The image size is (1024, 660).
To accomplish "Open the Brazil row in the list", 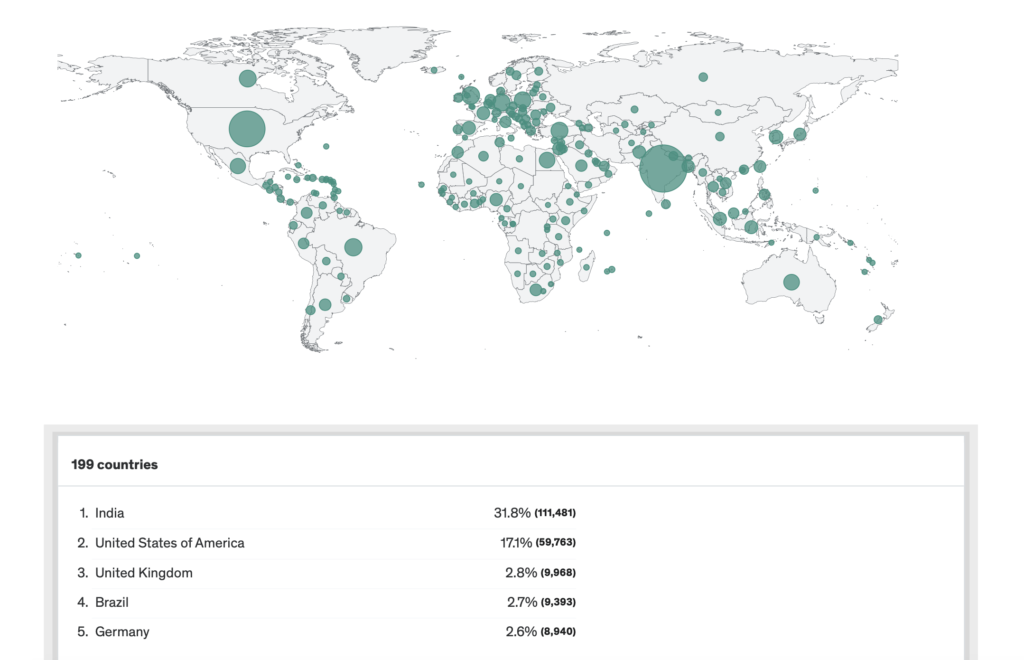I will coord(112,602).
